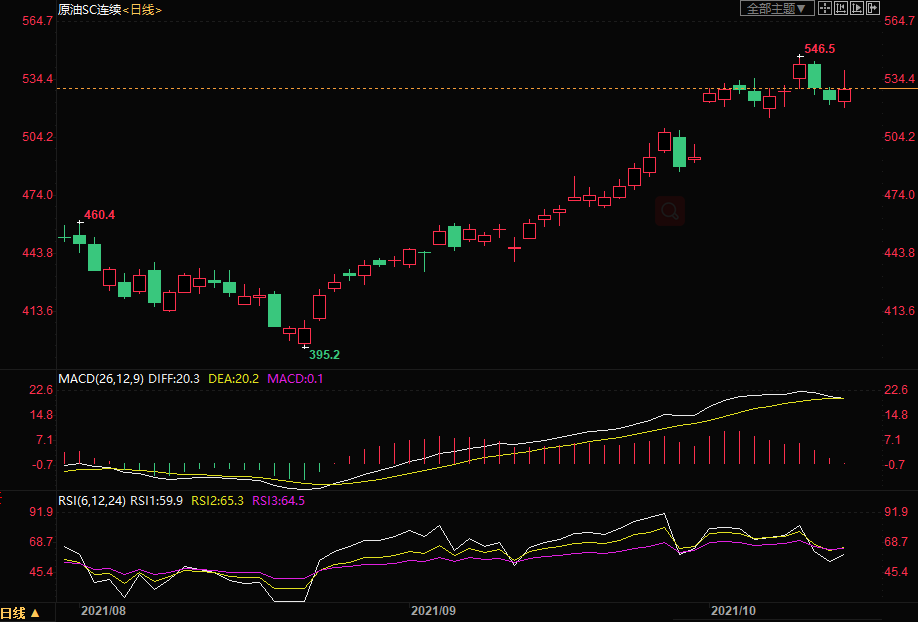Click the RSI(6,12,24) indicator label
918x622 pixels.
pyautogui.click(x=92, y=500)
